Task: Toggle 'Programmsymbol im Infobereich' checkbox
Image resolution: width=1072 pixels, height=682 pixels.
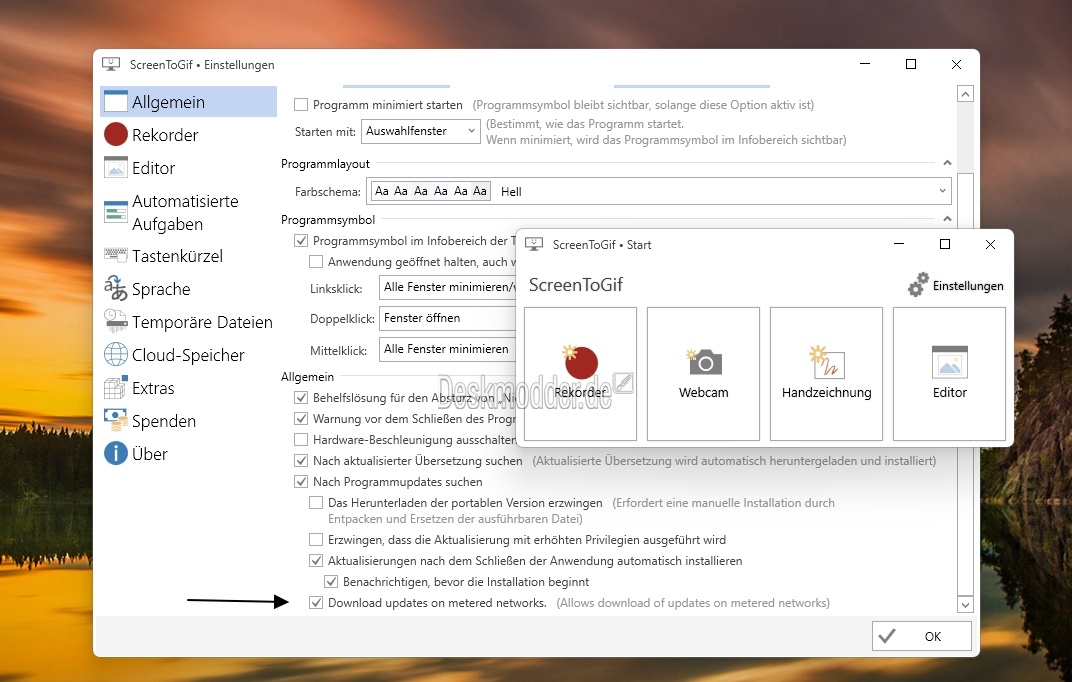Action: pos(301,241)
